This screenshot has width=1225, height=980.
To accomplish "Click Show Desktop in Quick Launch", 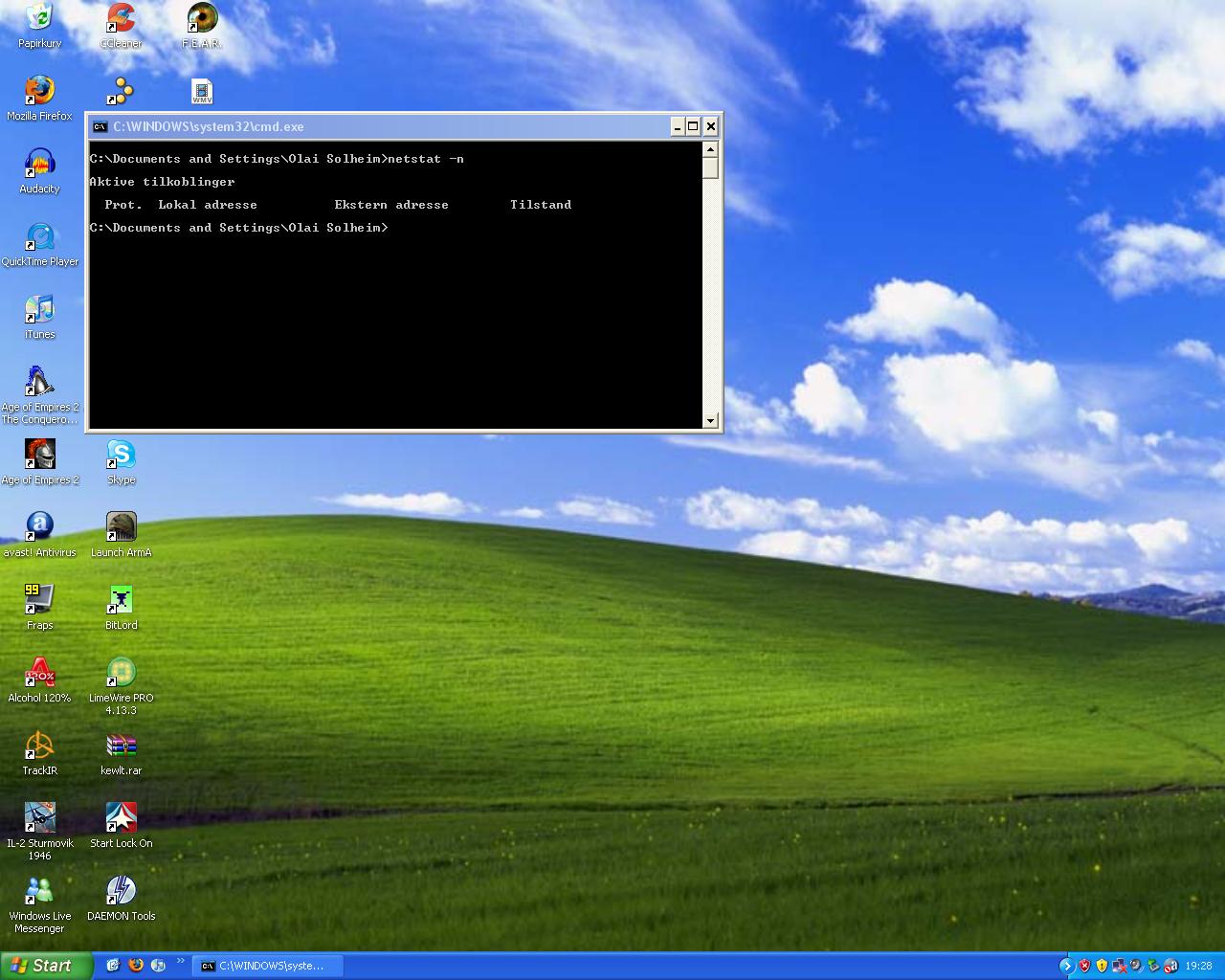I will point(113,966).
